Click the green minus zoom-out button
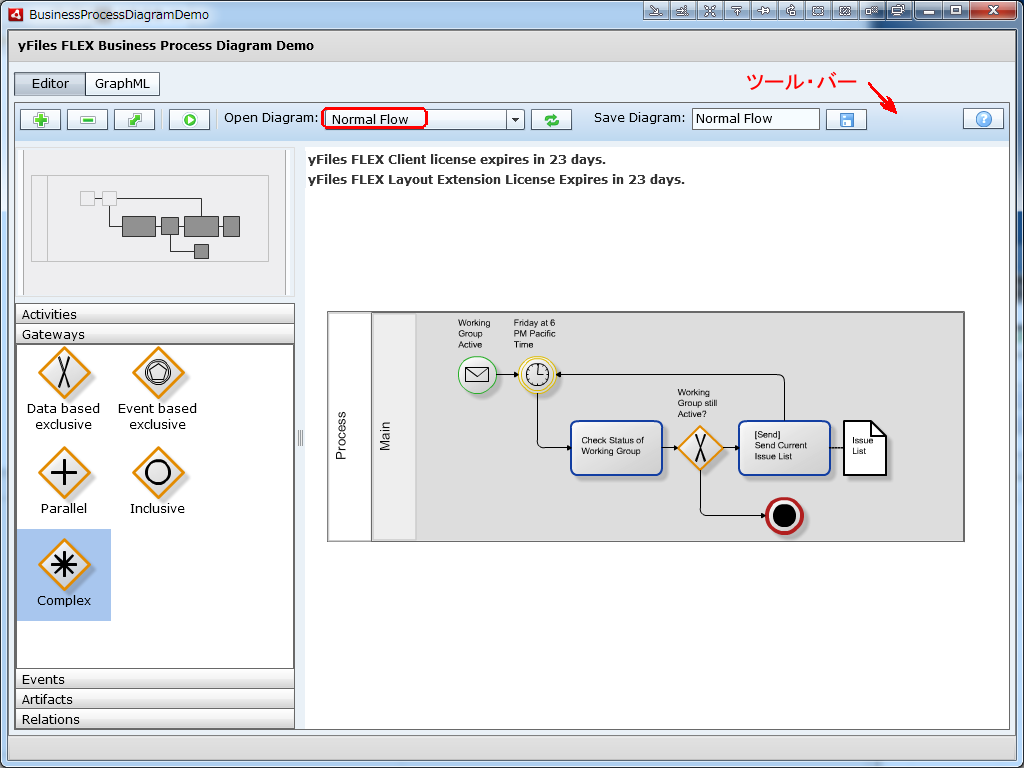This screenshot has height=768, width=1024. click(88, 120)
